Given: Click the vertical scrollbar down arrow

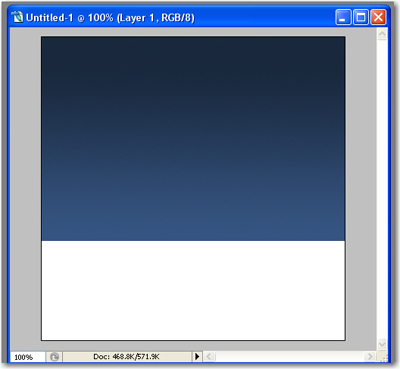Looking at the screenshot, I should pyautogui.click(x=382, y=344).
